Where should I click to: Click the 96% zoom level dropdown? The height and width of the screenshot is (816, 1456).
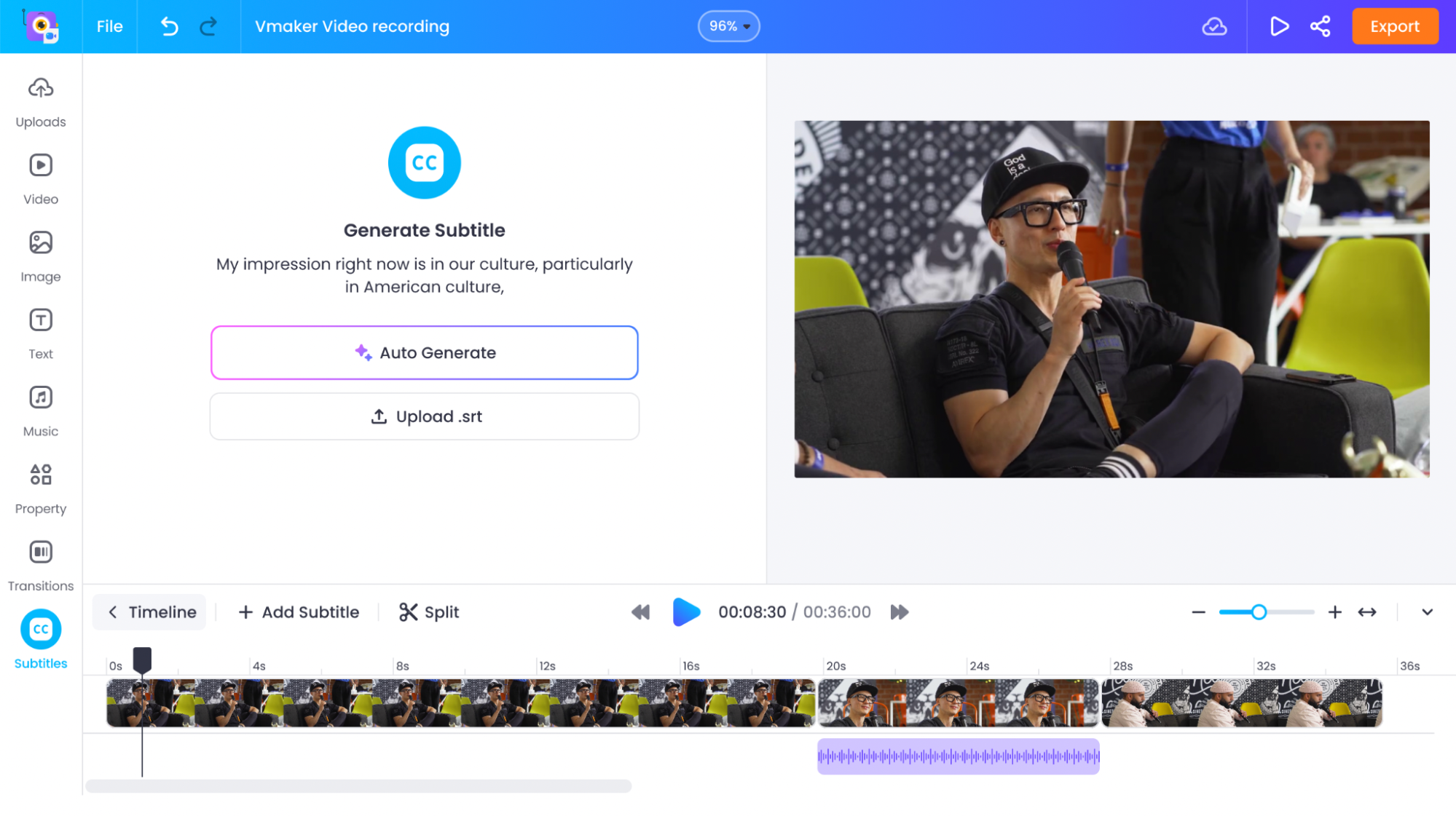pyautogui.click(x=728, y=26)
